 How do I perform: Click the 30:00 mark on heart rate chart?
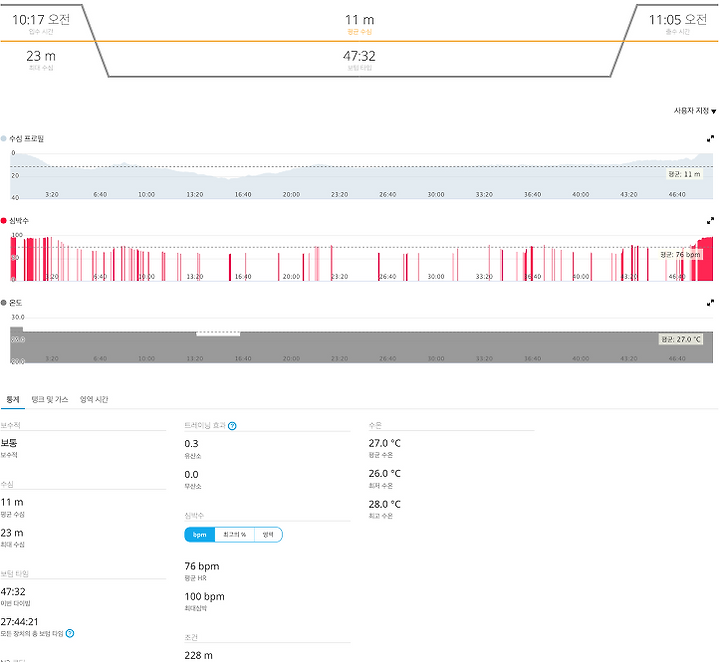436,277
